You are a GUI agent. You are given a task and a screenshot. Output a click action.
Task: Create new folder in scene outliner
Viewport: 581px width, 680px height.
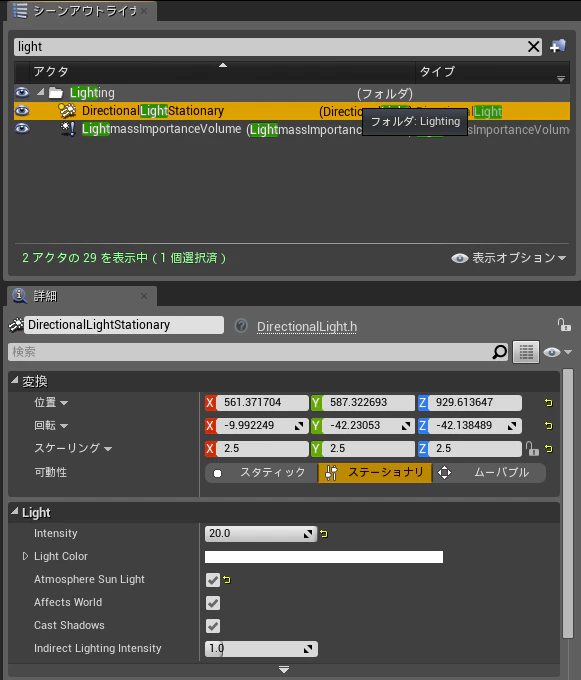[558, 46]
